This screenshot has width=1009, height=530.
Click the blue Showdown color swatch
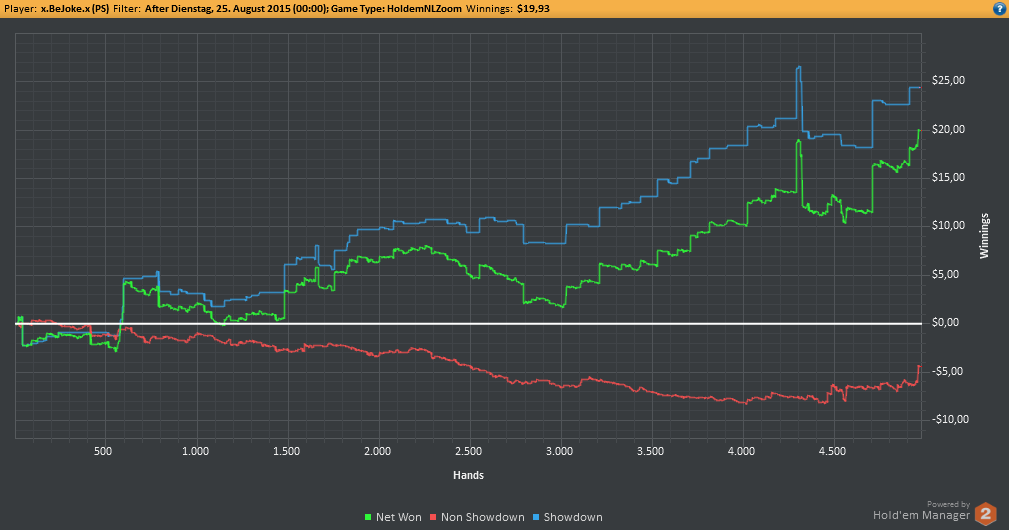click(536, 517)
